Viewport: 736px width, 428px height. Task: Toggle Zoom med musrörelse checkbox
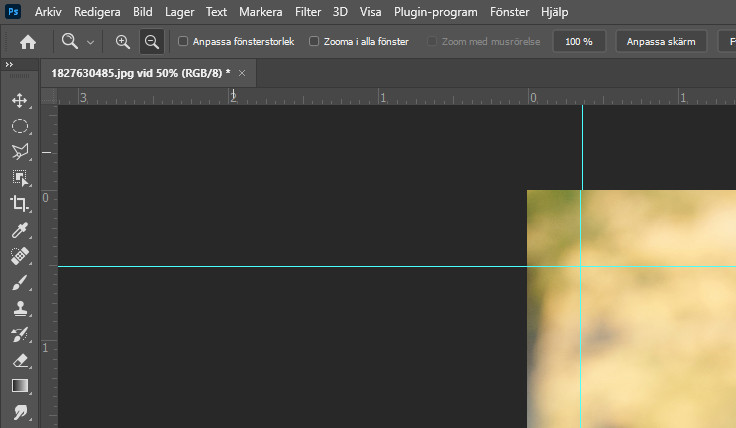pyautogui.click(x=431, y=41)
